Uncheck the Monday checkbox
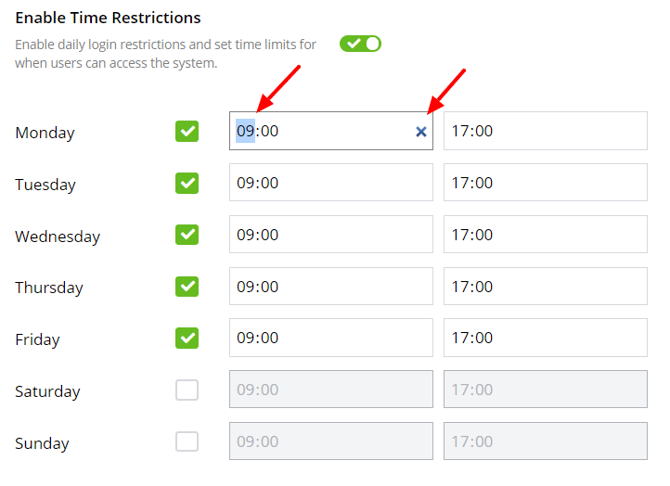670x486 pixels. tap(187, 131)
